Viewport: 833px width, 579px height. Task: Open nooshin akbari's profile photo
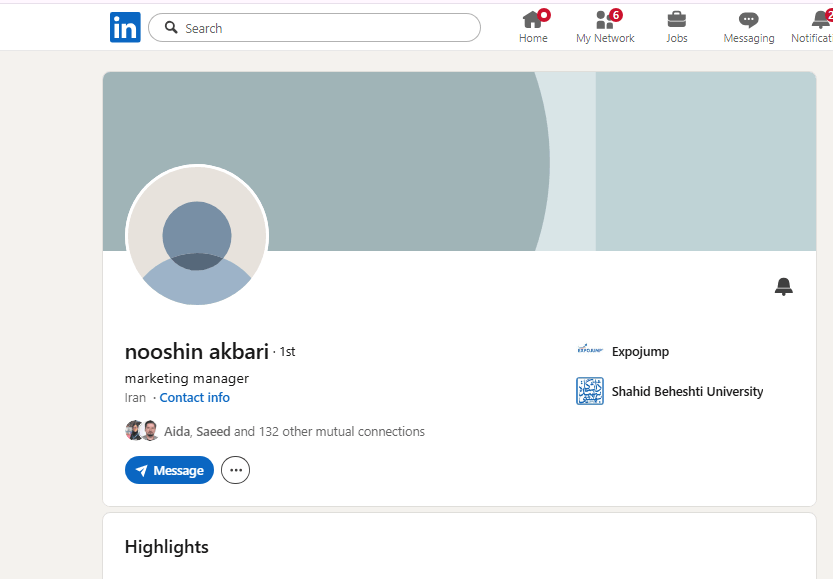pyautogui.click(x=197, y=235)
